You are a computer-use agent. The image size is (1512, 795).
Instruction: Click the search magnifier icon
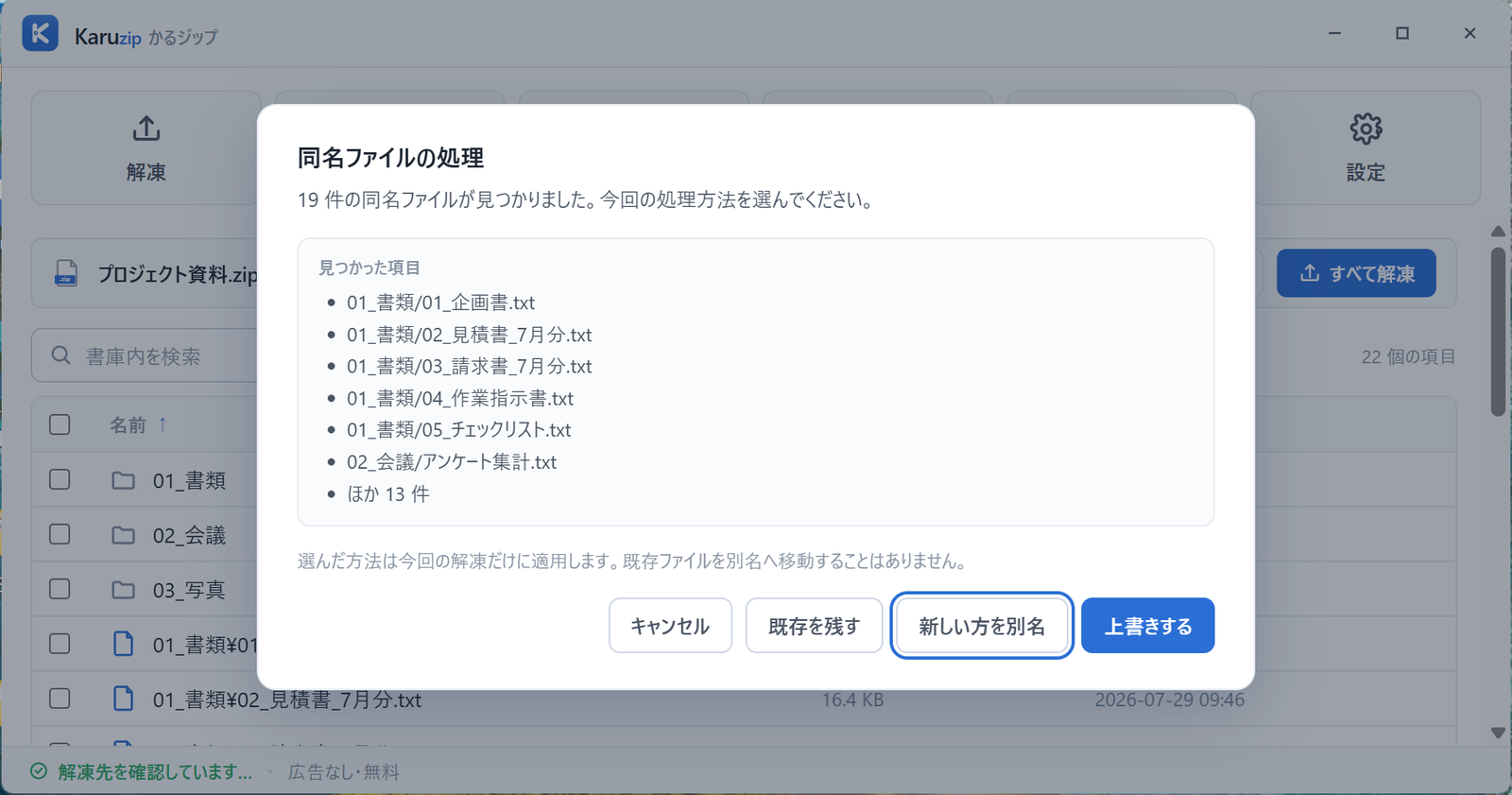61,355
